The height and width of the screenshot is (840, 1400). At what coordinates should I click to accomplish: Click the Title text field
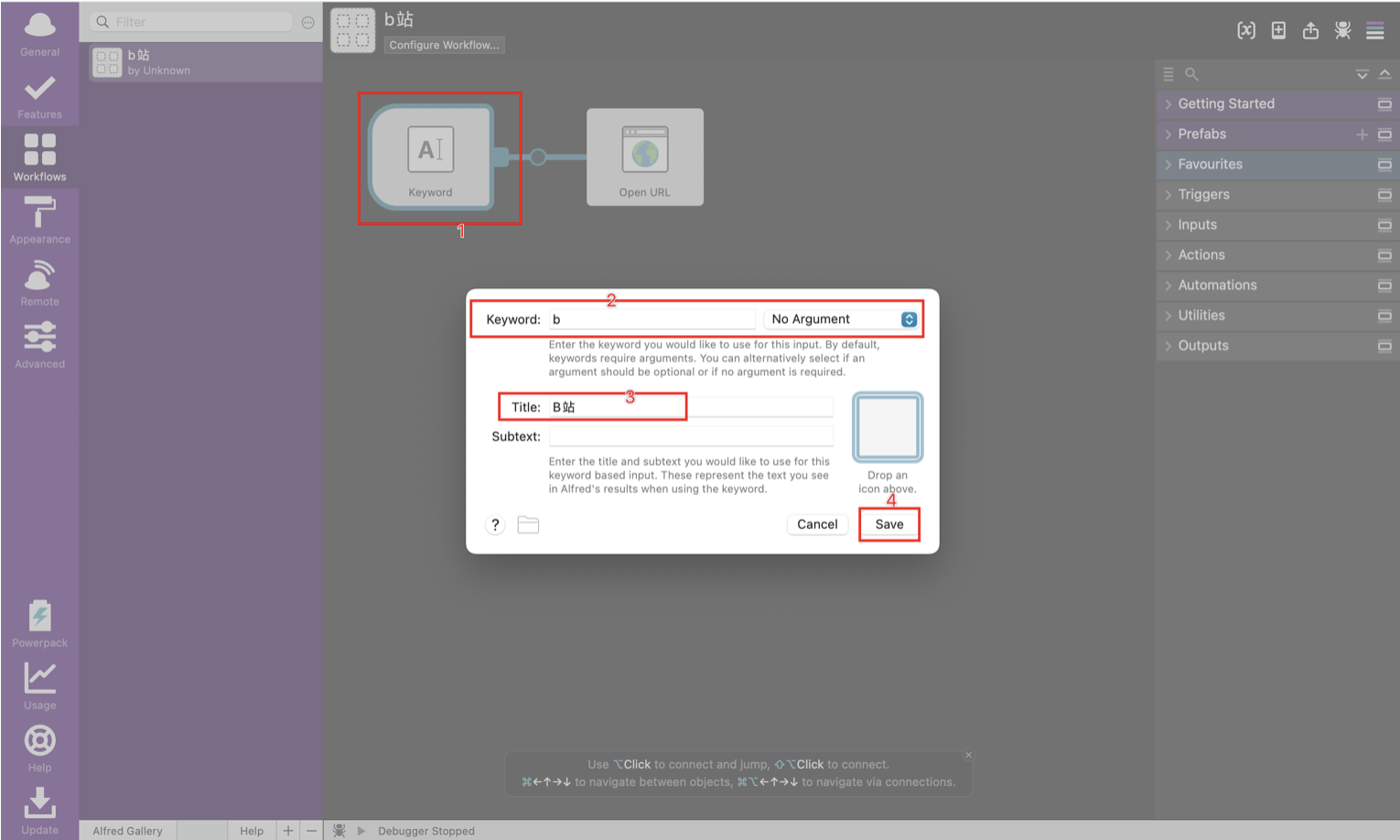(x=691, y=407)
